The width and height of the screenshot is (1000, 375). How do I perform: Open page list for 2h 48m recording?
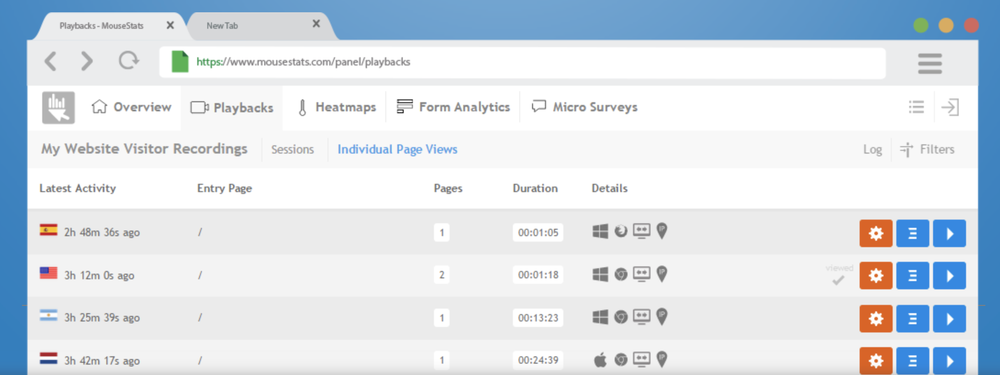click(x=913, y=233)
